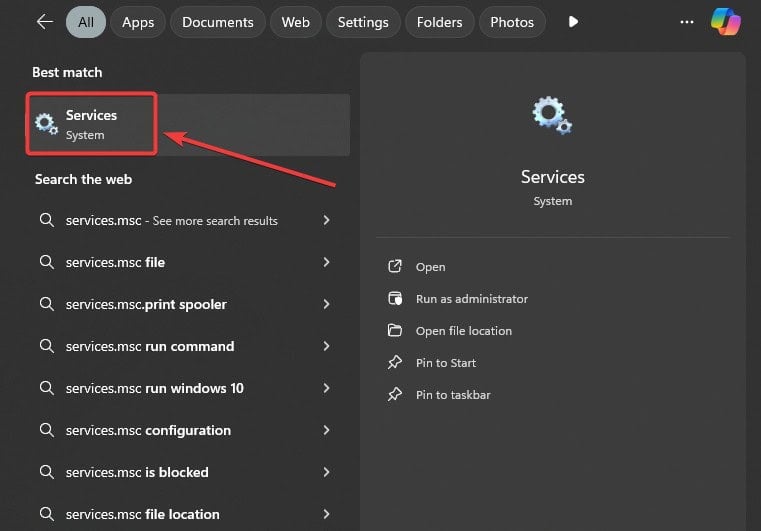Click search icon beside services.msc file

(47, 262)
